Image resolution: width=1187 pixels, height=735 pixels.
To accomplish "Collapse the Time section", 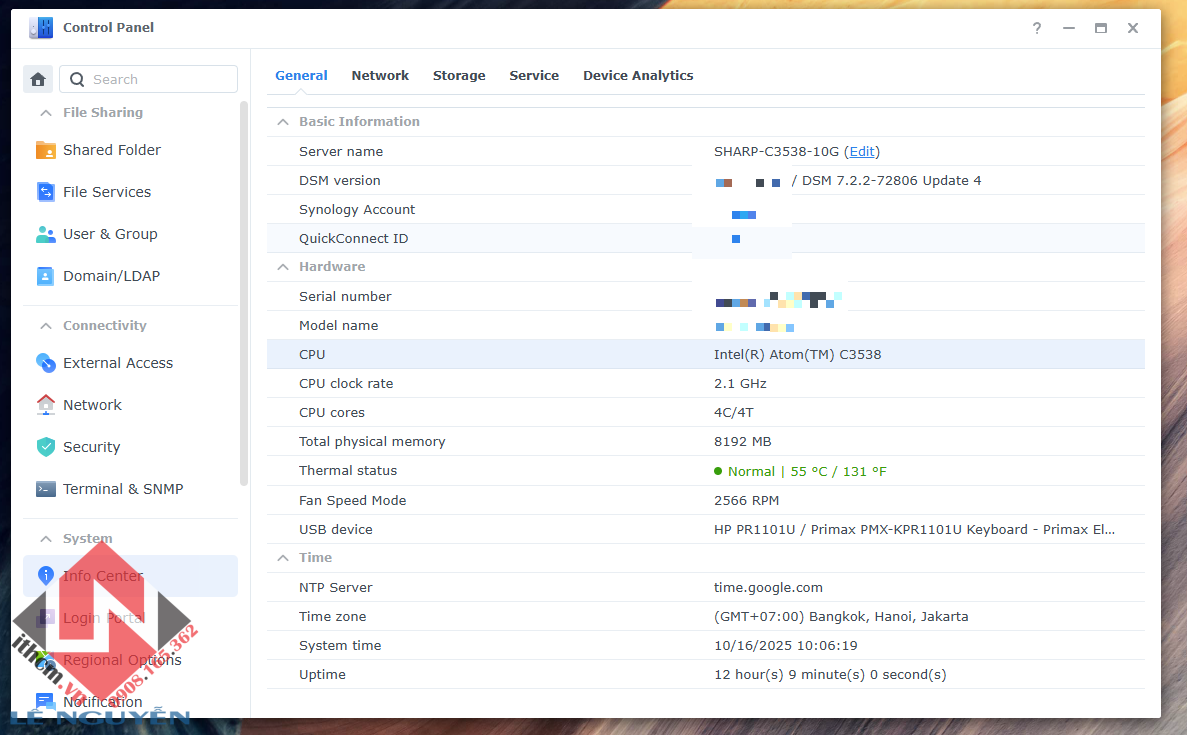I will (x=283, y=558).
